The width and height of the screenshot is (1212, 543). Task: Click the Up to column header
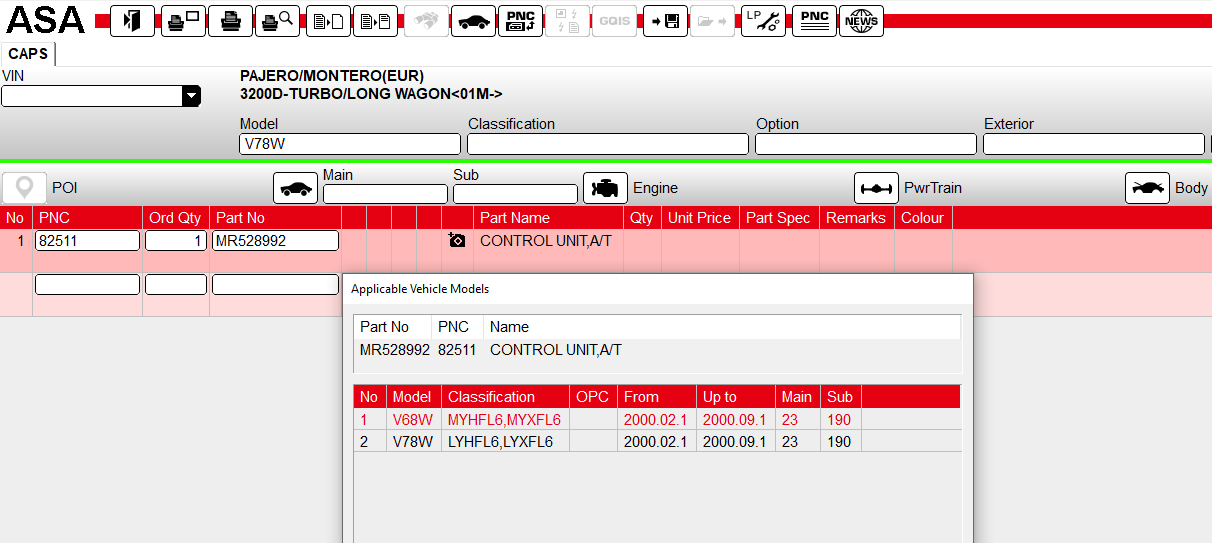tap(736, 397)
